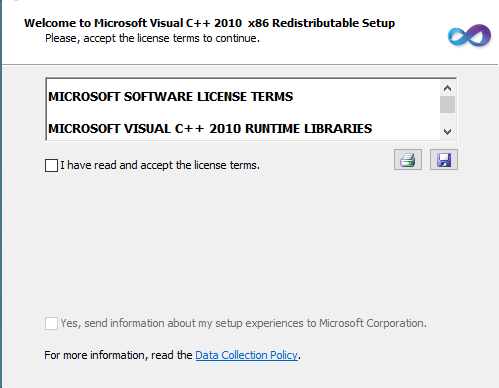The width and height of the screenshot is (499, 388).
Task: Click 'For more information, read the' text
Action: click(x=118, y=355)
